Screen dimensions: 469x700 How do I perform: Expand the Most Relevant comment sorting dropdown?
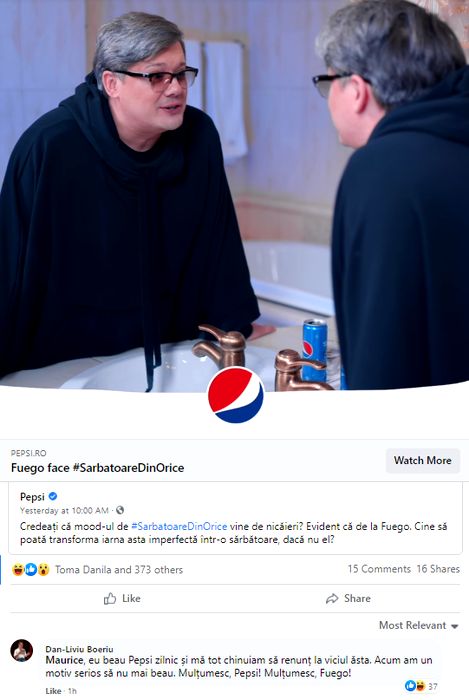(x=419, y=625)
